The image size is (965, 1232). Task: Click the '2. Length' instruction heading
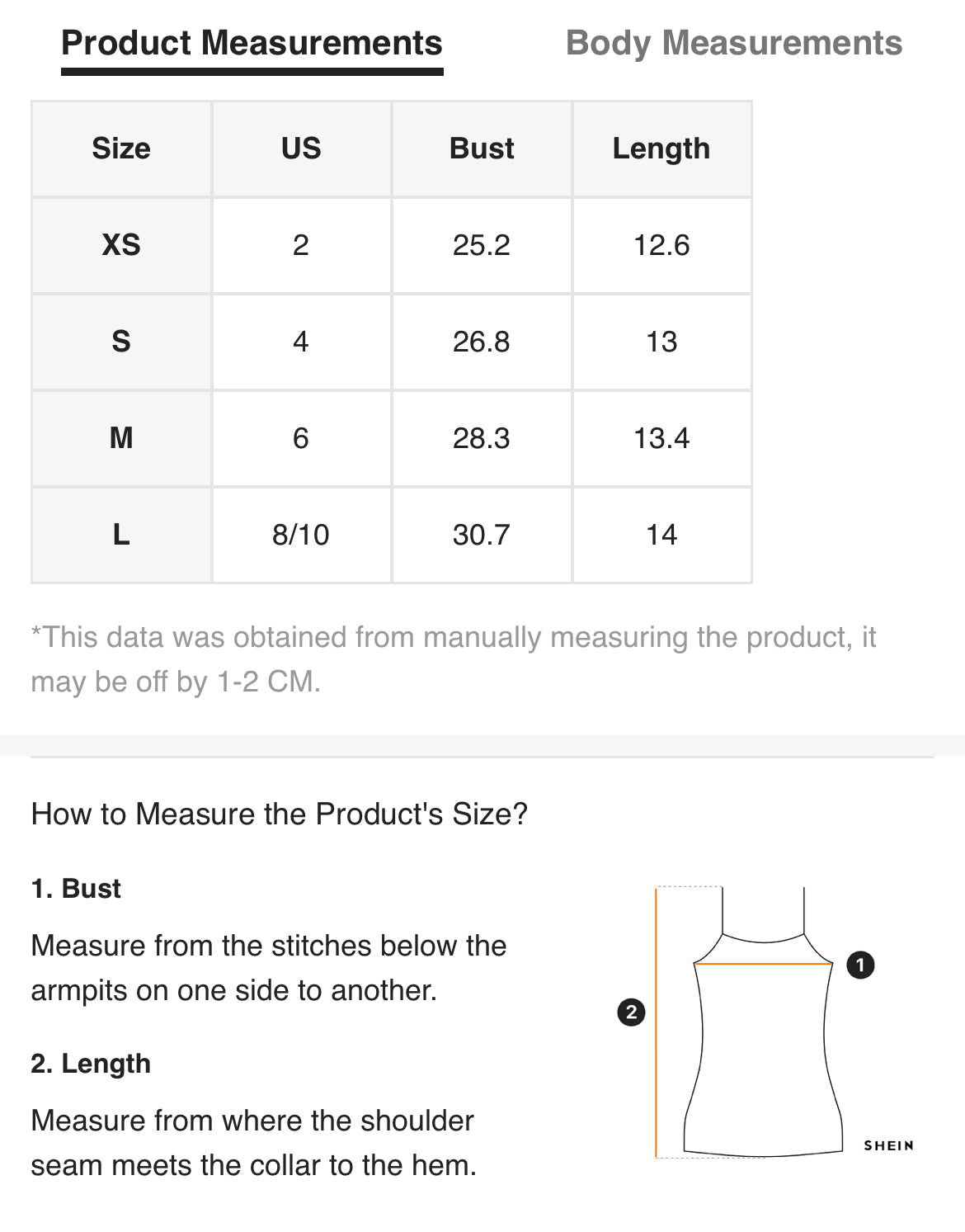click(x=91, y=1064)
